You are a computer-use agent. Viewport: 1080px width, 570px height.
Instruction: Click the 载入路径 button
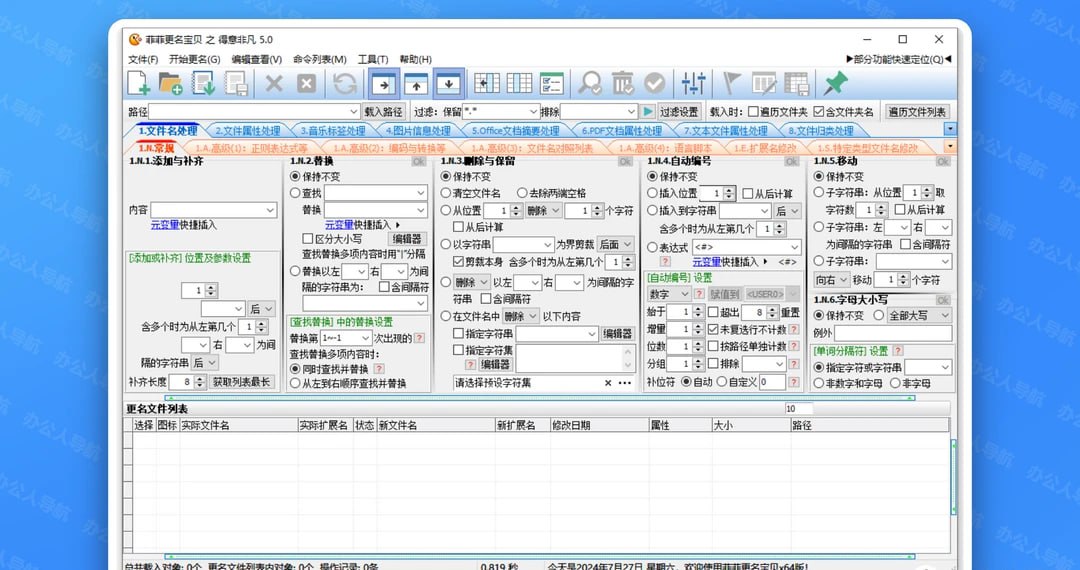383,112
